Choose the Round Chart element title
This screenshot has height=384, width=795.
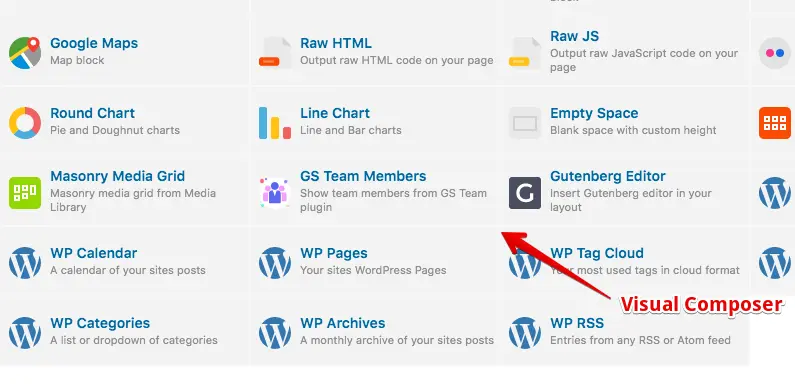[x=92, y=113]
